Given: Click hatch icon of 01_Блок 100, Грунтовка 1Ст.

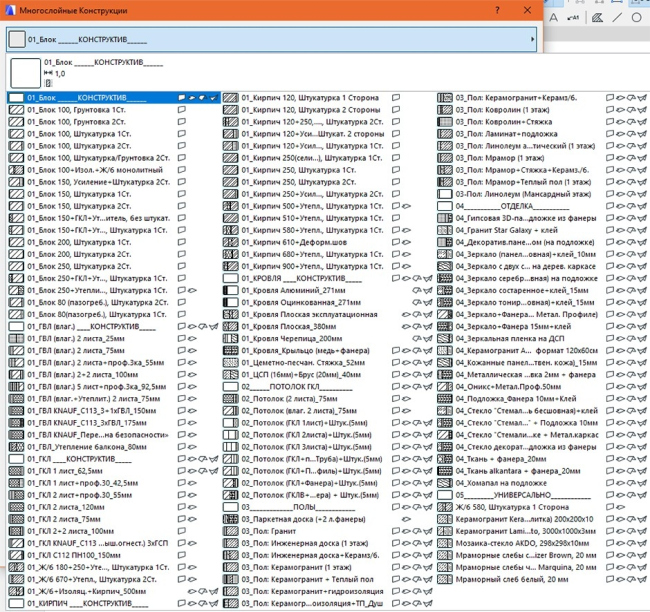Looking at the screenshot, I should pos(16,109).
